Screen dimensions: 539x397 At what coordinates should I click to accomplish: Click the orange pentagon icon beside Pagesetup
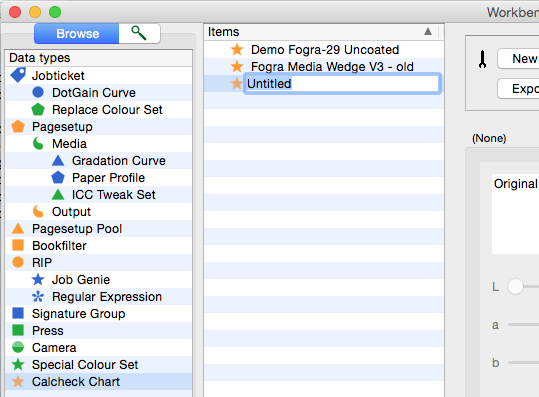tap(18, 126)
